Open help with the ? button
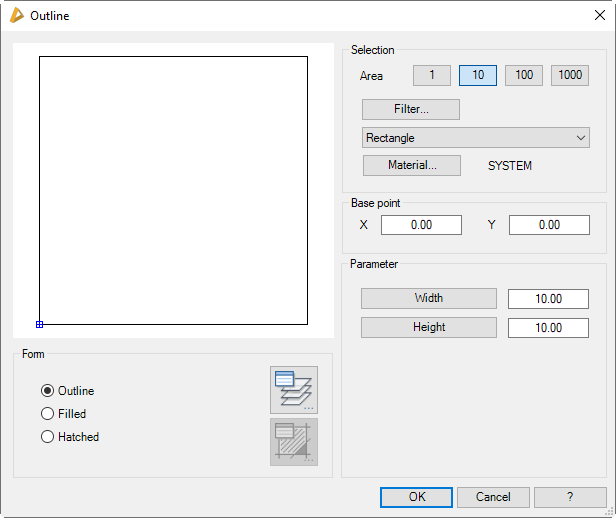The image size is (616, 518). [x=570, y=497]
